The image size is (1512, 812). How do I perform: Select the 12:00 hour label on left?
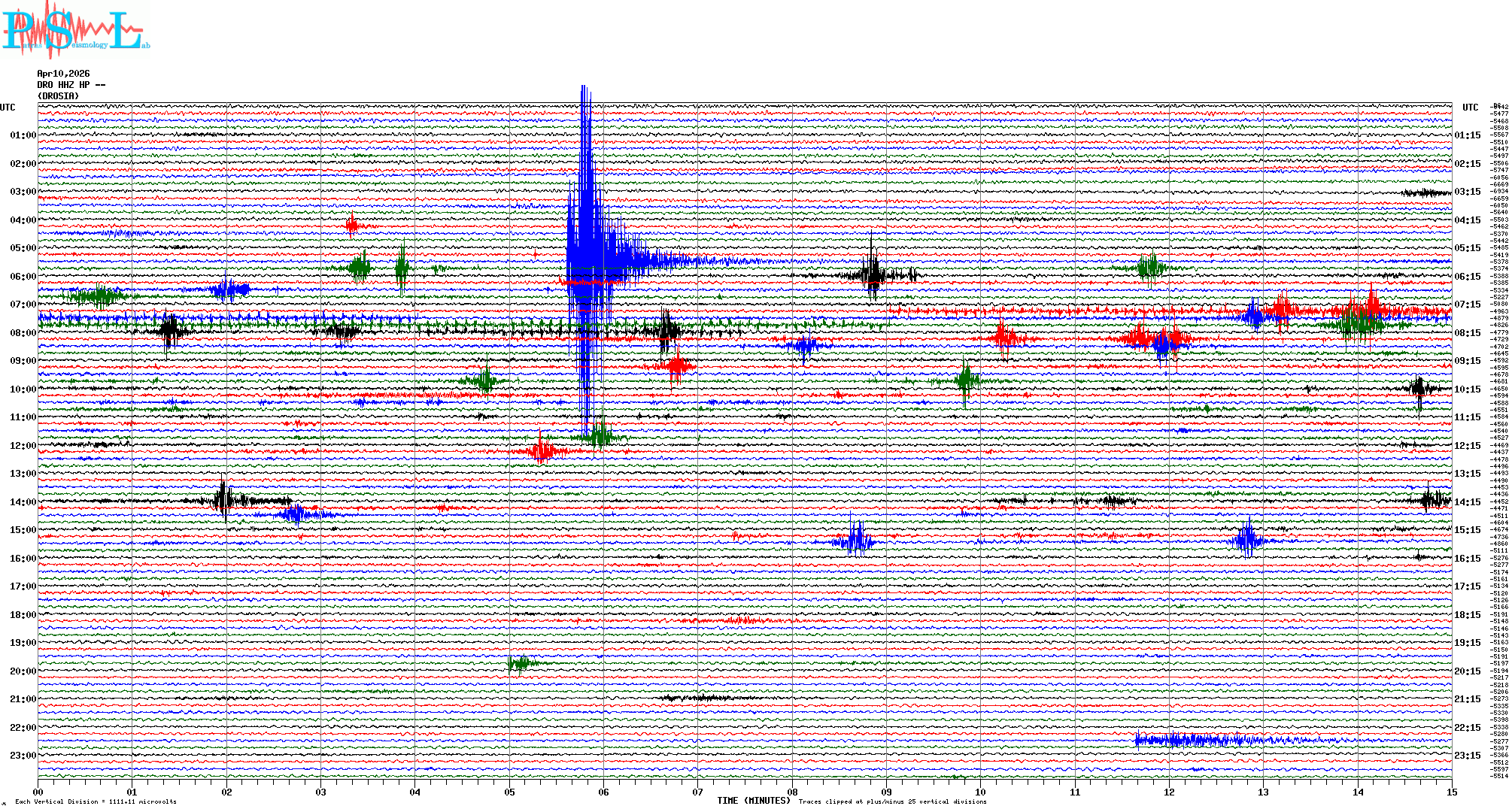click(x=23, y=446)
